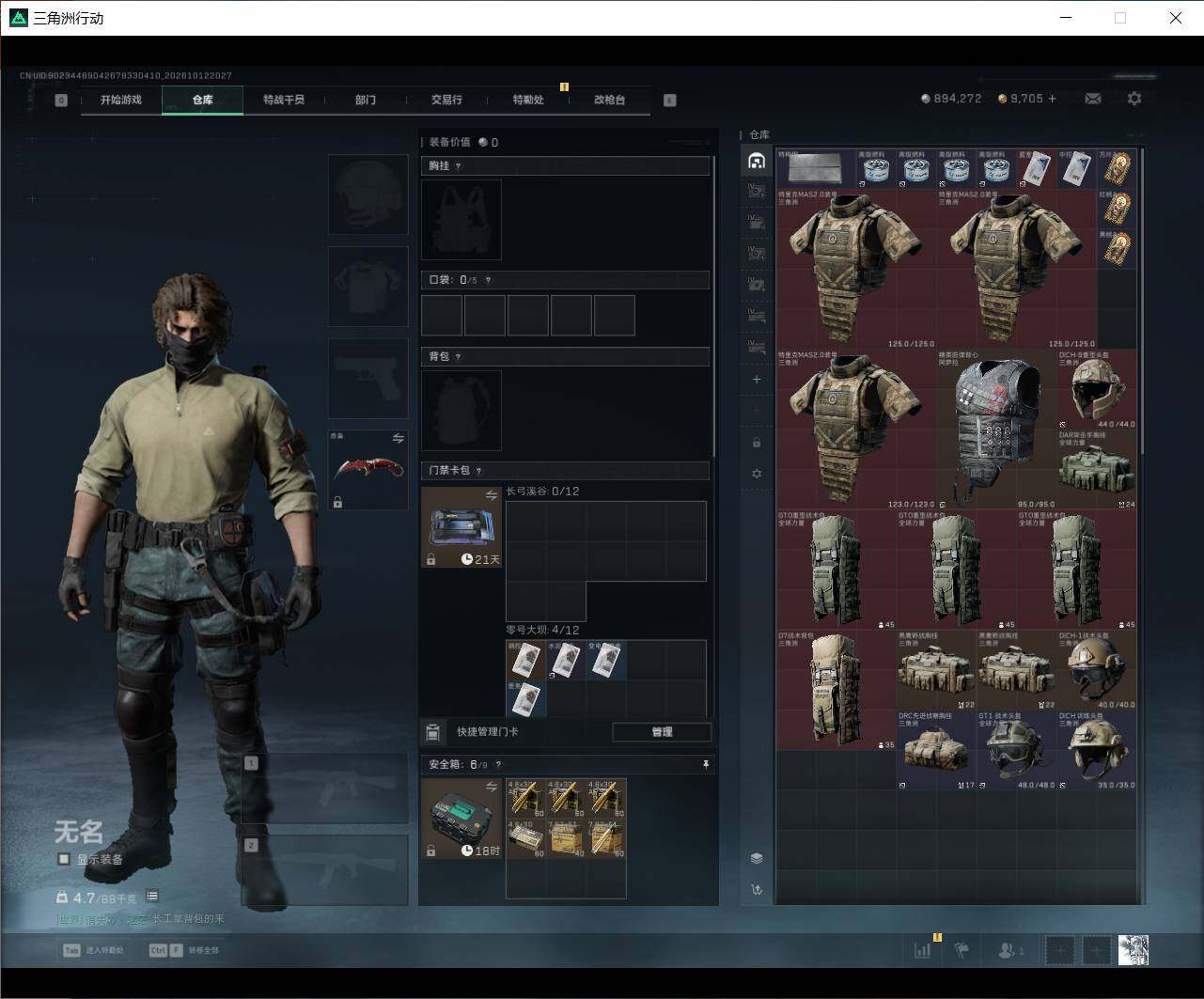
Task: Click the swap icon on knife slot
Action: [x=398, y=439]
